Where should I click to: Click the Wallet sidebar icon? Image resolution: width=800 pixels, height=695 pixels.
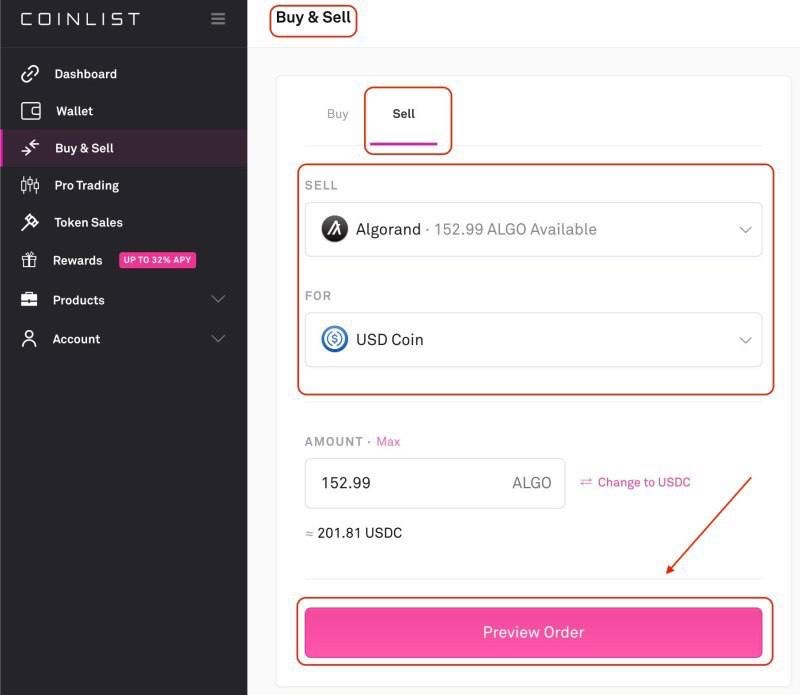30,111
